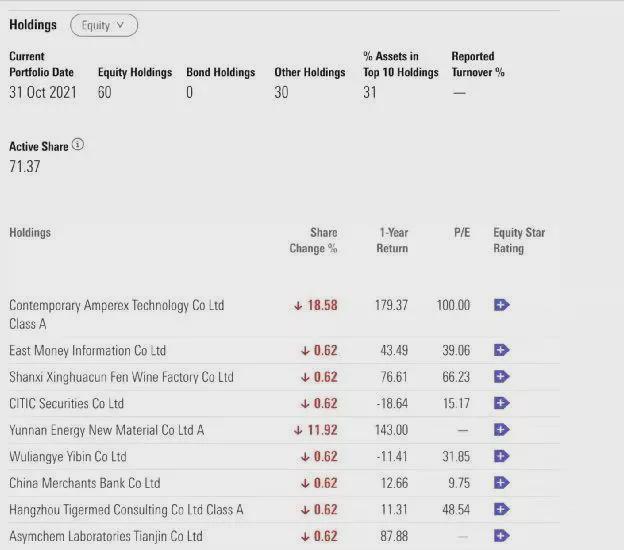Open CITIC Securities Co Ltd holding

(x=66, y=404)
